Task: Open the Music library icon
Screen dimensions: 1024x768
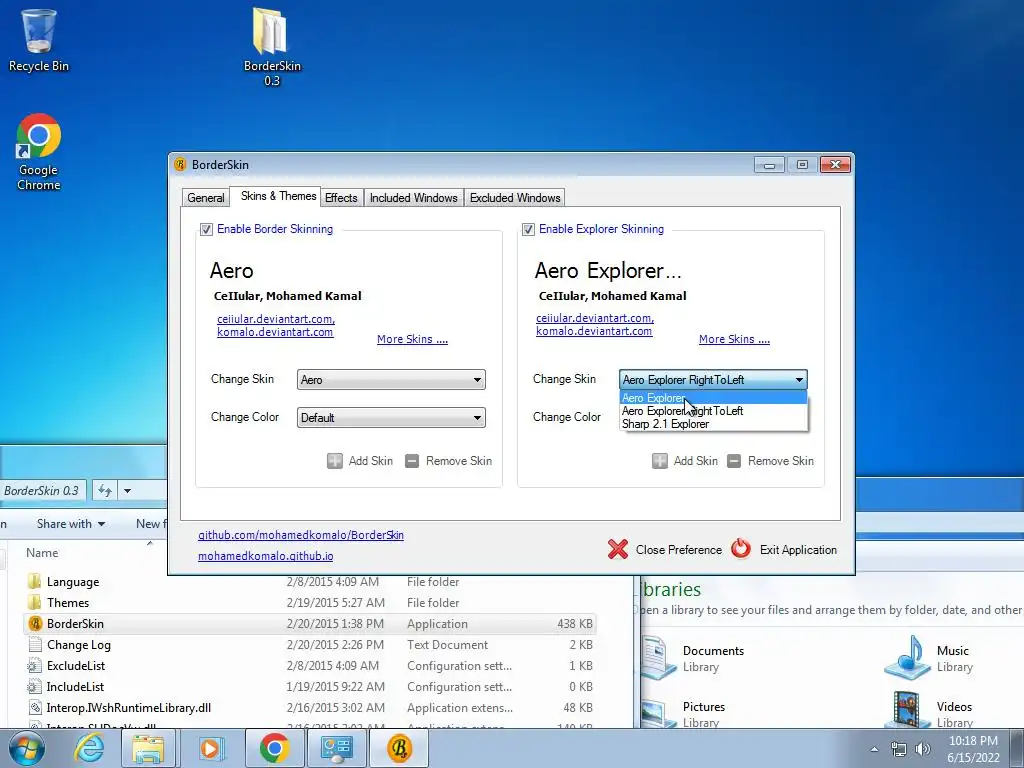Action: (908, 657)
